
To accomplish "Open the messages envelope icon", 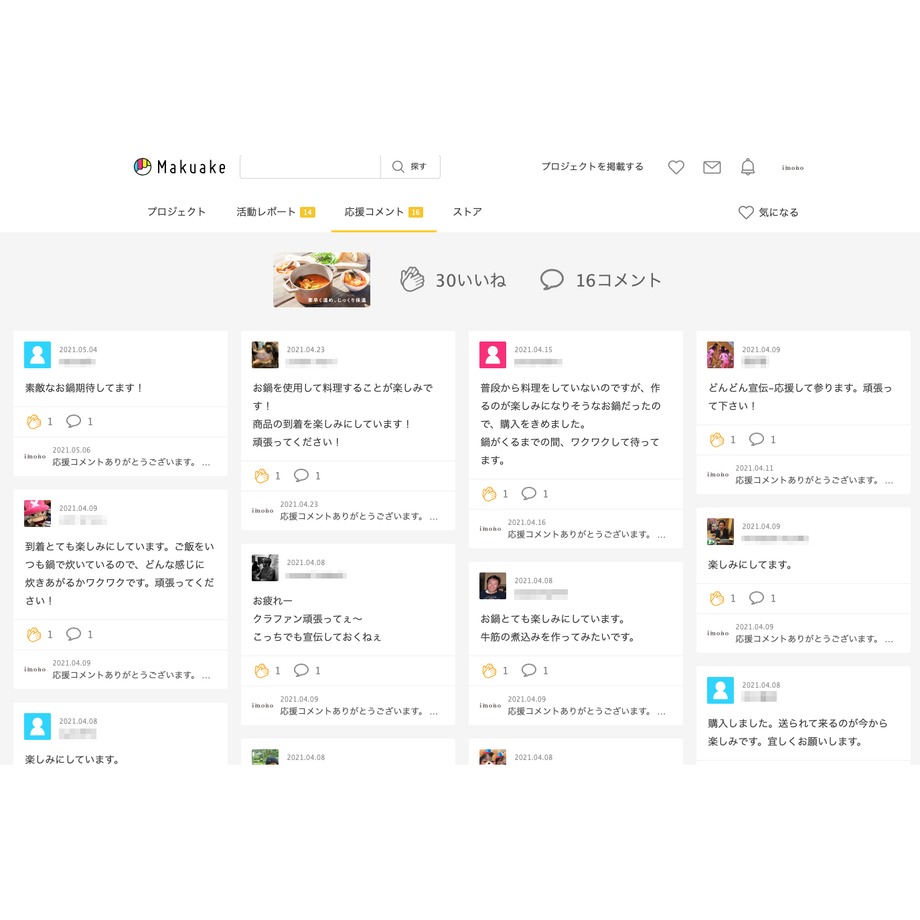I will pos(712,167).
